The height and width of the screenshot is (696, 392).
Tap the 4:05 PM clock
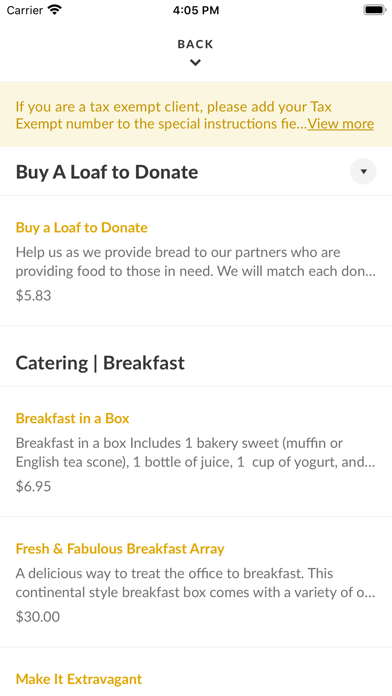[x=196, y=10]
